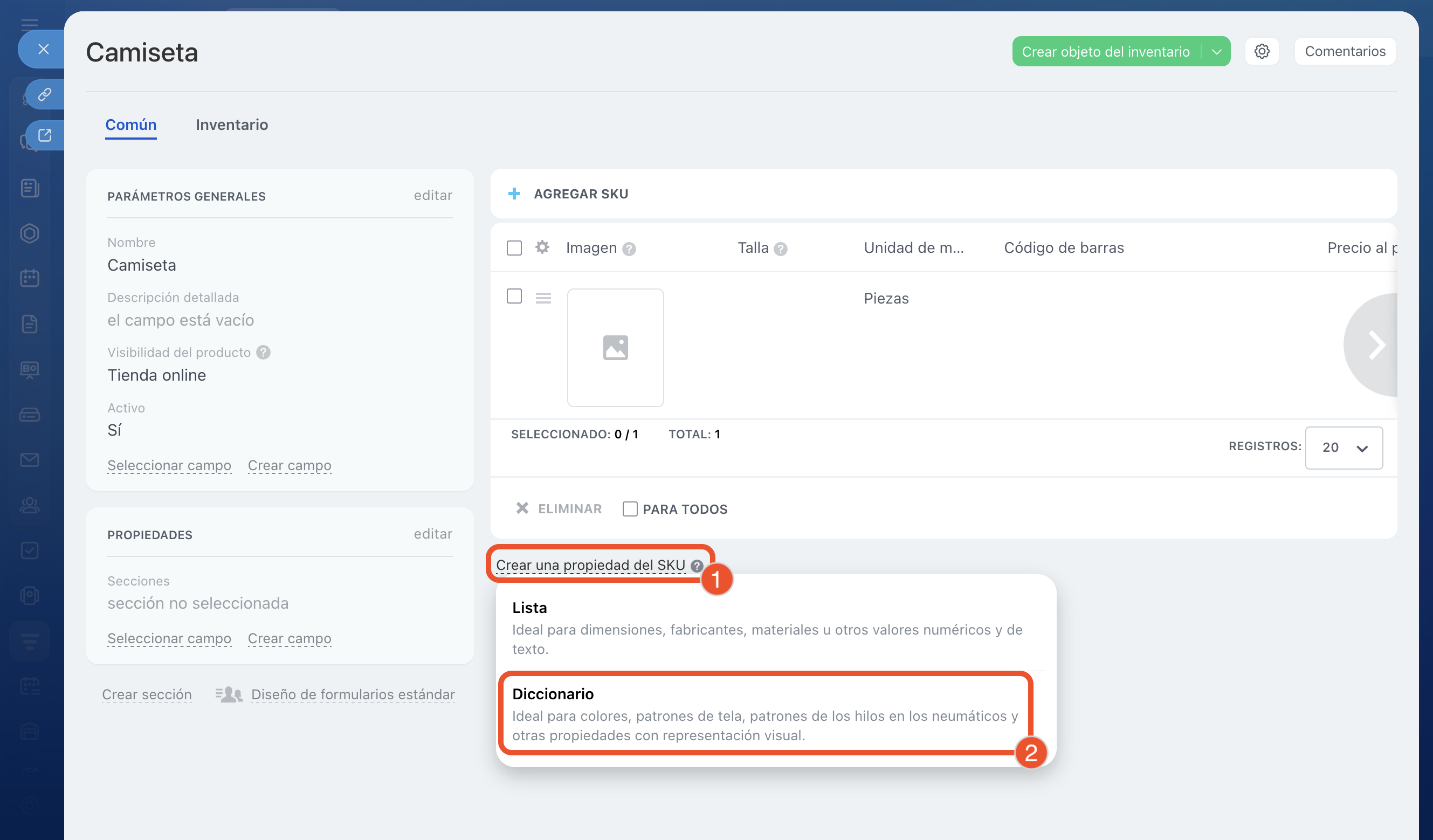Tick the Piezas row checkbox
Screen dimensions: 1433x840
(514, 297)
